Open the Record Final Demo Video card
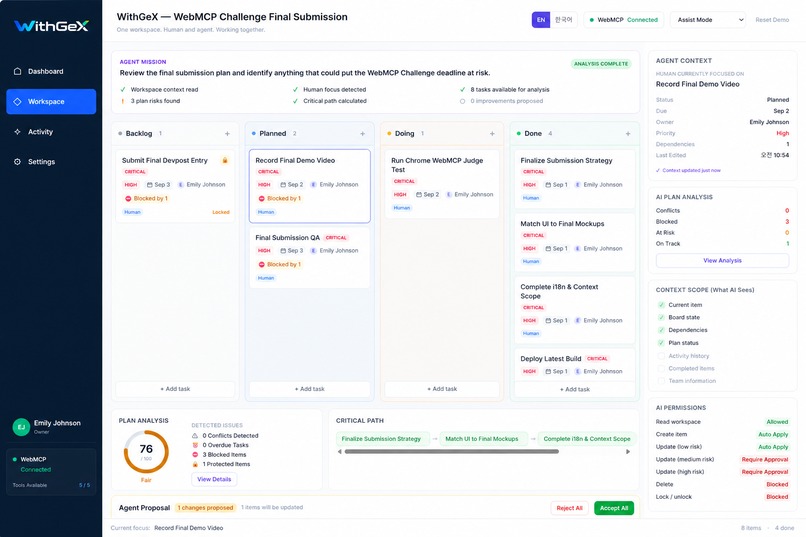Screen dimensions: 806x537 [x=309, y=186]
